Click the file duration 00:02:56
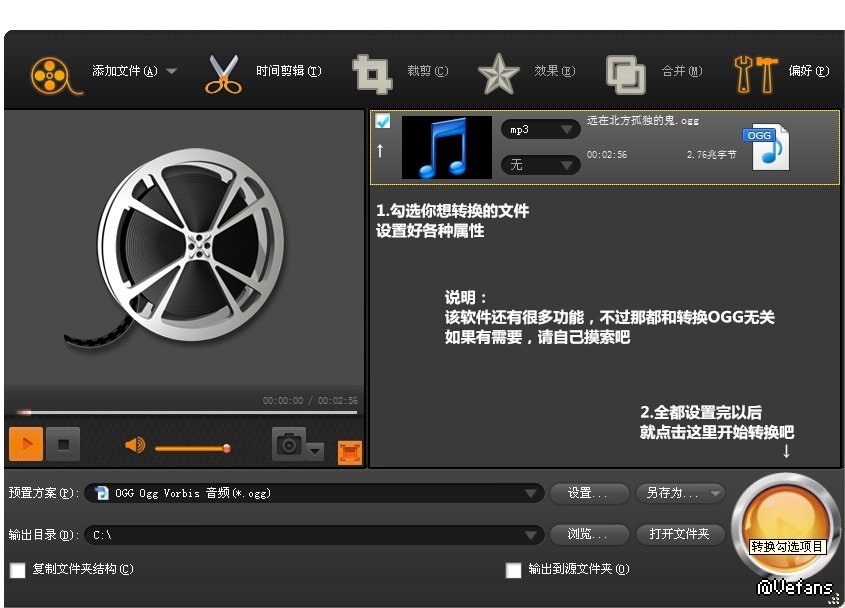 607,155
